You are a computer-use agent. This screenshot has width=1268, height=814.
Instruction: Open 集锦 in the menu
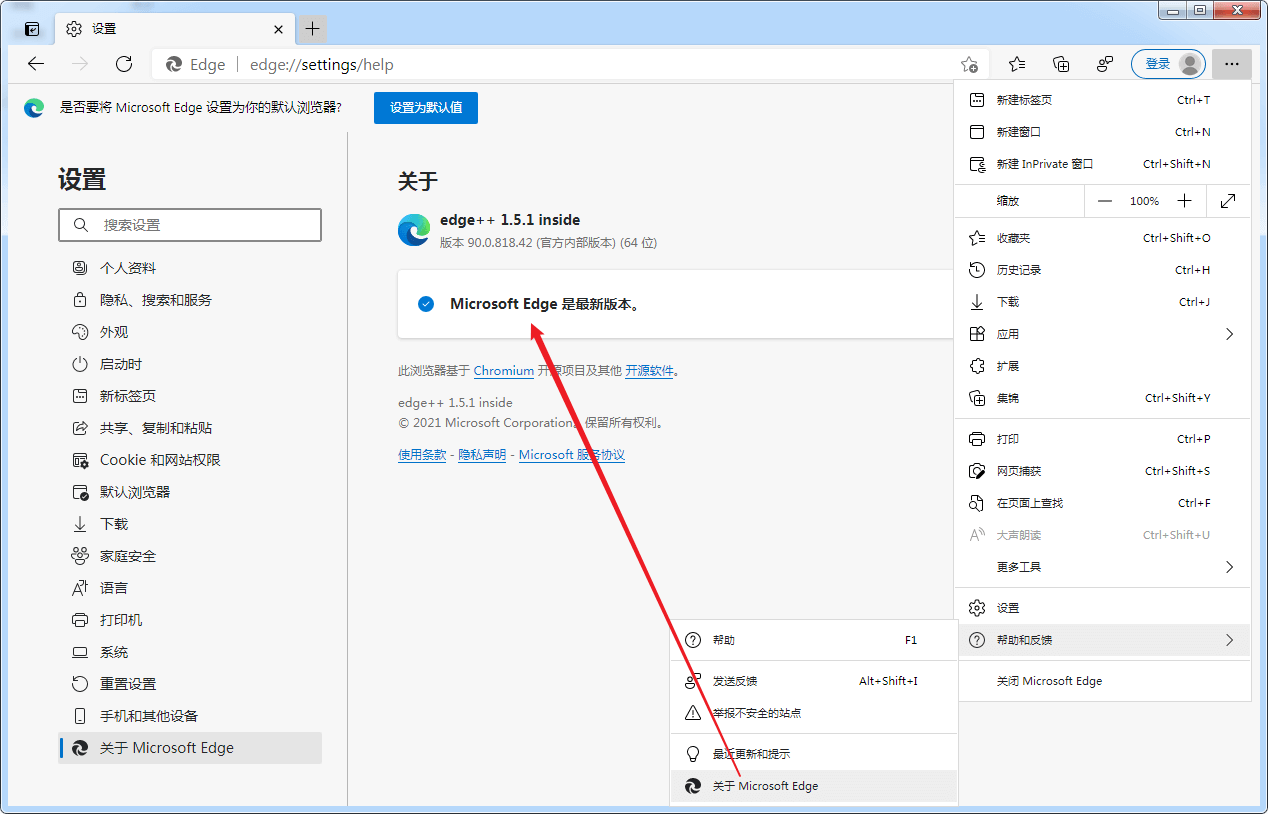[1103, 398]
